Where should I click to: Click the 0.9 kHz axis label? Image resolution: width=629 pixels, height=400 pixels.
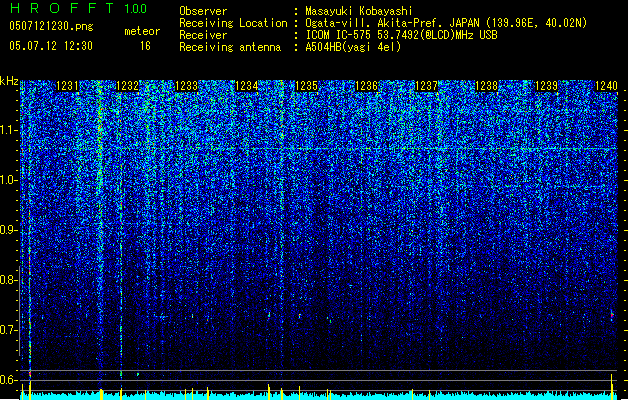coord(9,230)
